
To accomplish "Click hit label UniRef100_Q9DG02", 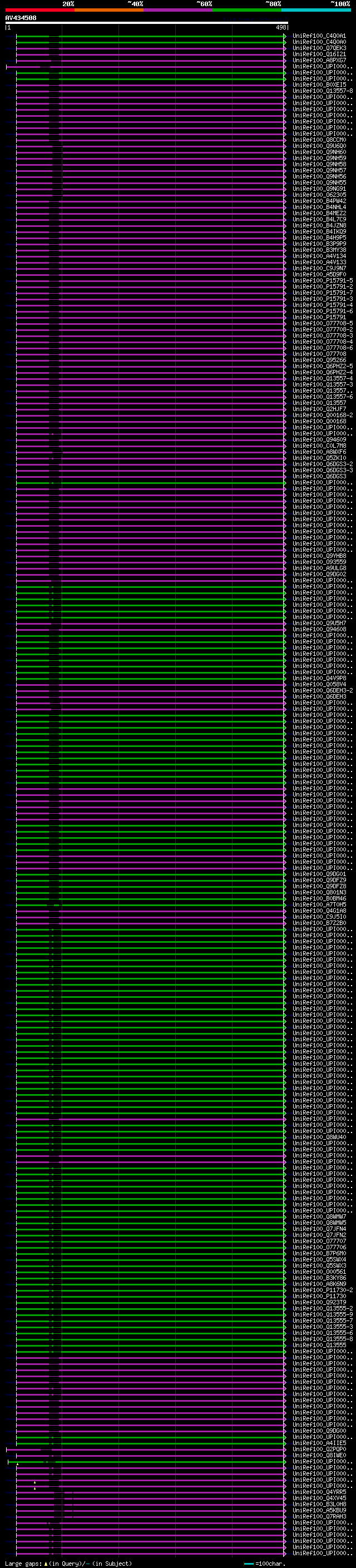I will click(x=319, y=574).
